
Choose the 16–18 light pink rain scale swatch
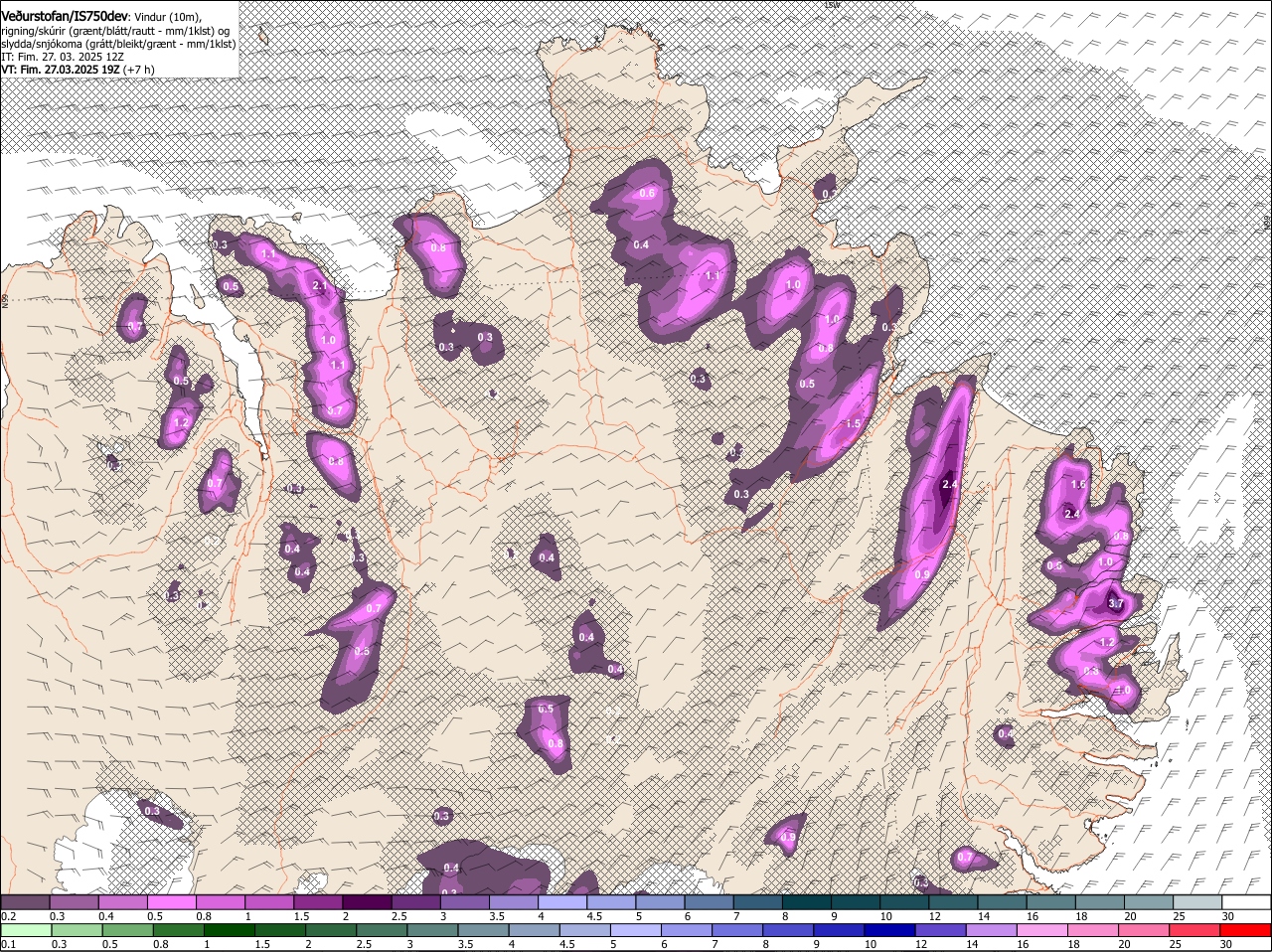(x=1043, y=931)
